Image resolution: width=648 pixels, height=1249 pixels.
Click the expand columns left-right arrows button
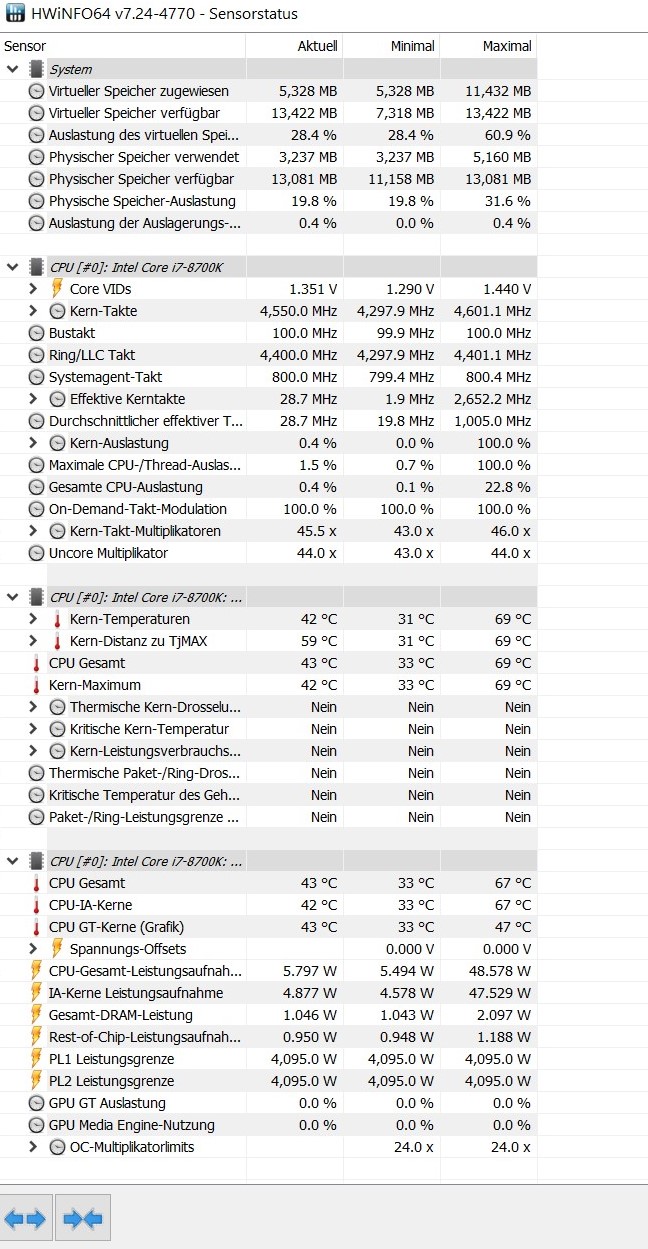[x=26, y=1218]
